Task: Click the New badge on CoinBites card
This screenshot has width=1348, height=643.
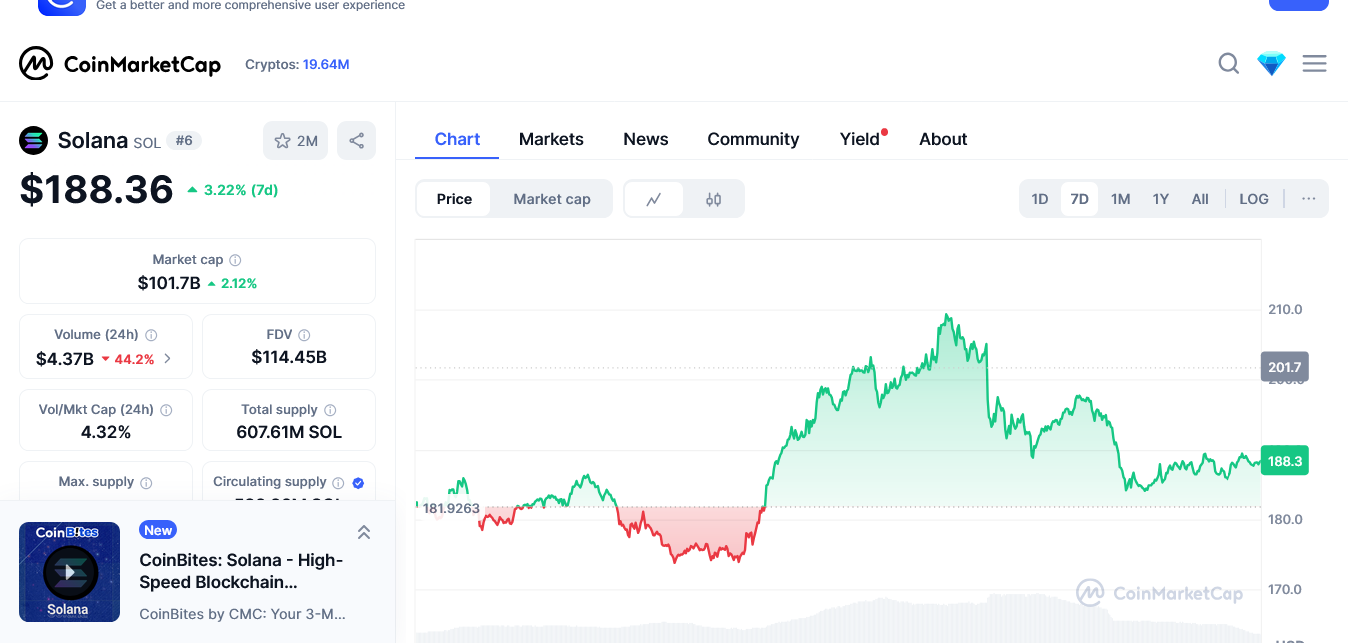Action: 158,530
